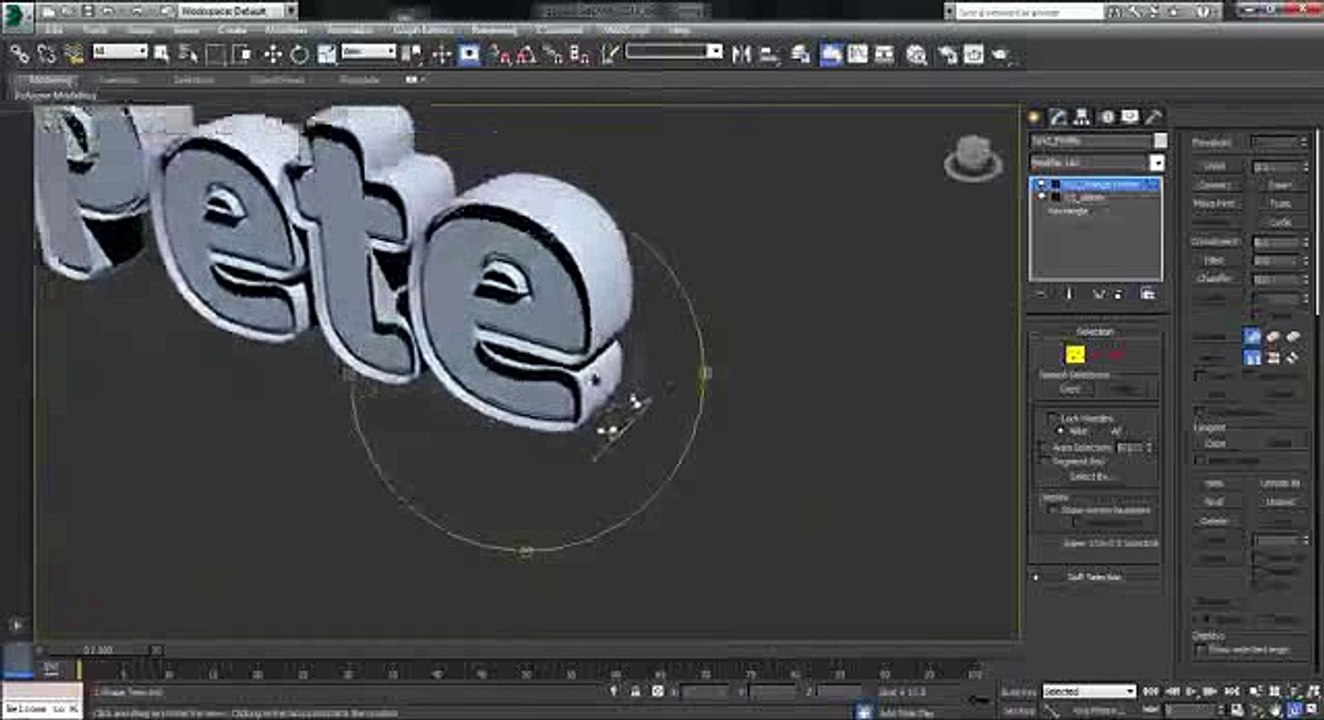The image size is (1324, 720).
Task: Enable the Show Vertex Numbers checkbox
Action: 1052,509
